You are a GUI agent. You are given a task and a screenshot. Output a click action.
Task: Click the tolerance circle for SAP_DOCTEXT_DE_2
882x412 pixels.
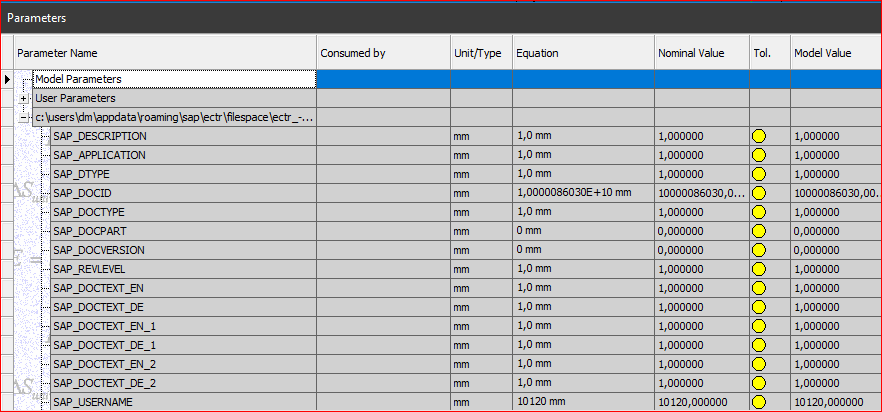(758, 383)
